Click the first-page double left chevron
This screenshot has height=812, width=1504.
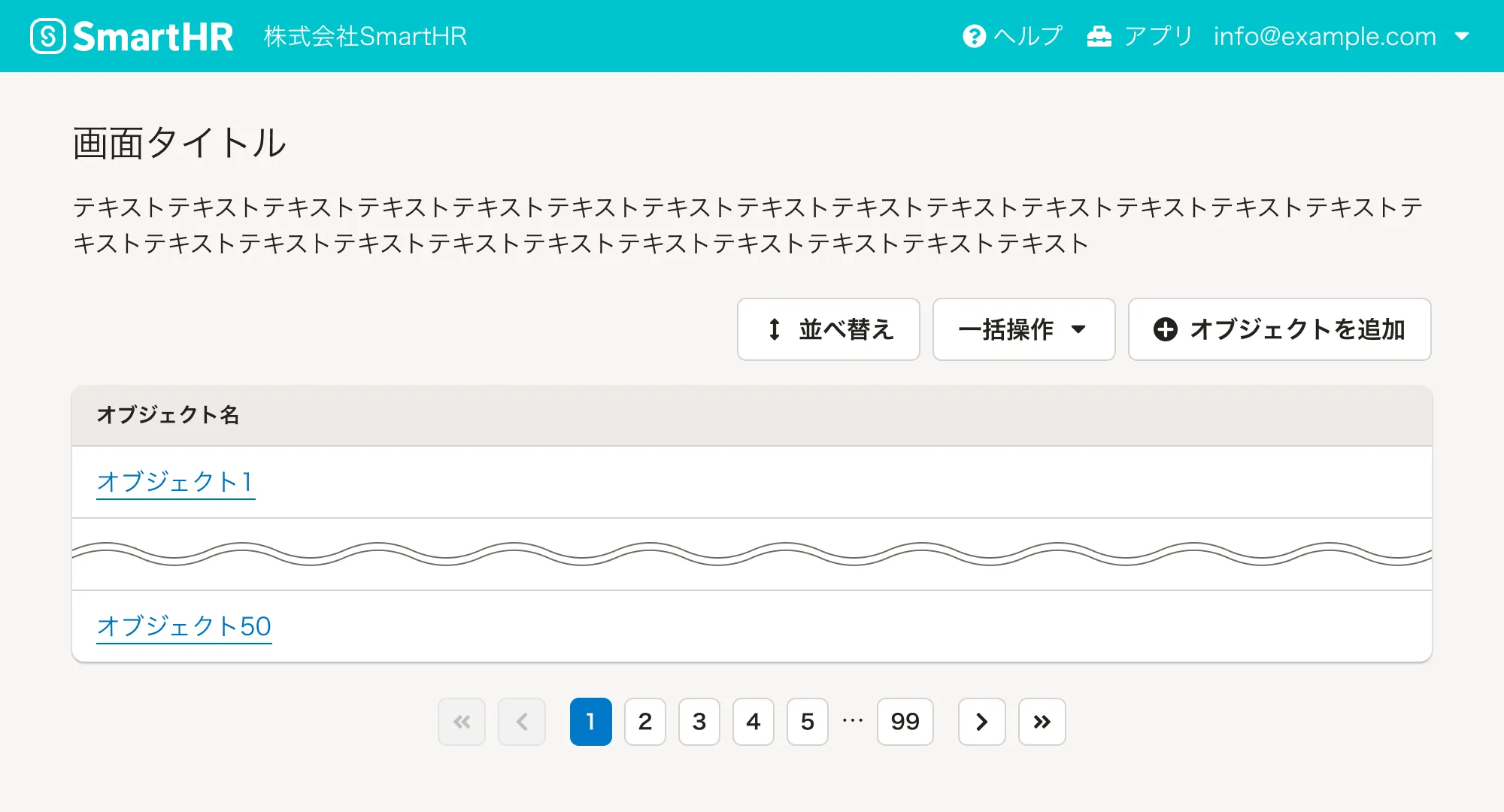(462, 722)
